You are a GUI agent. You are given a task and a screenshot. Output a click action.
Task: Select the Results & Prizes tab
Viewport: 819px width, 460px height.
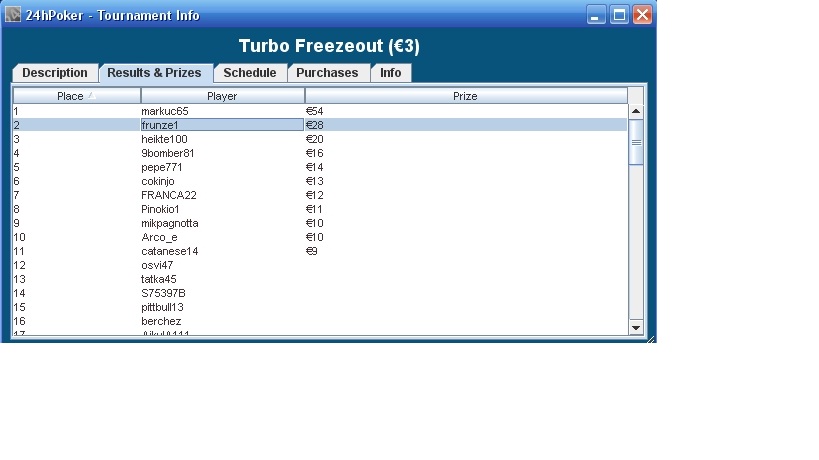155,73
